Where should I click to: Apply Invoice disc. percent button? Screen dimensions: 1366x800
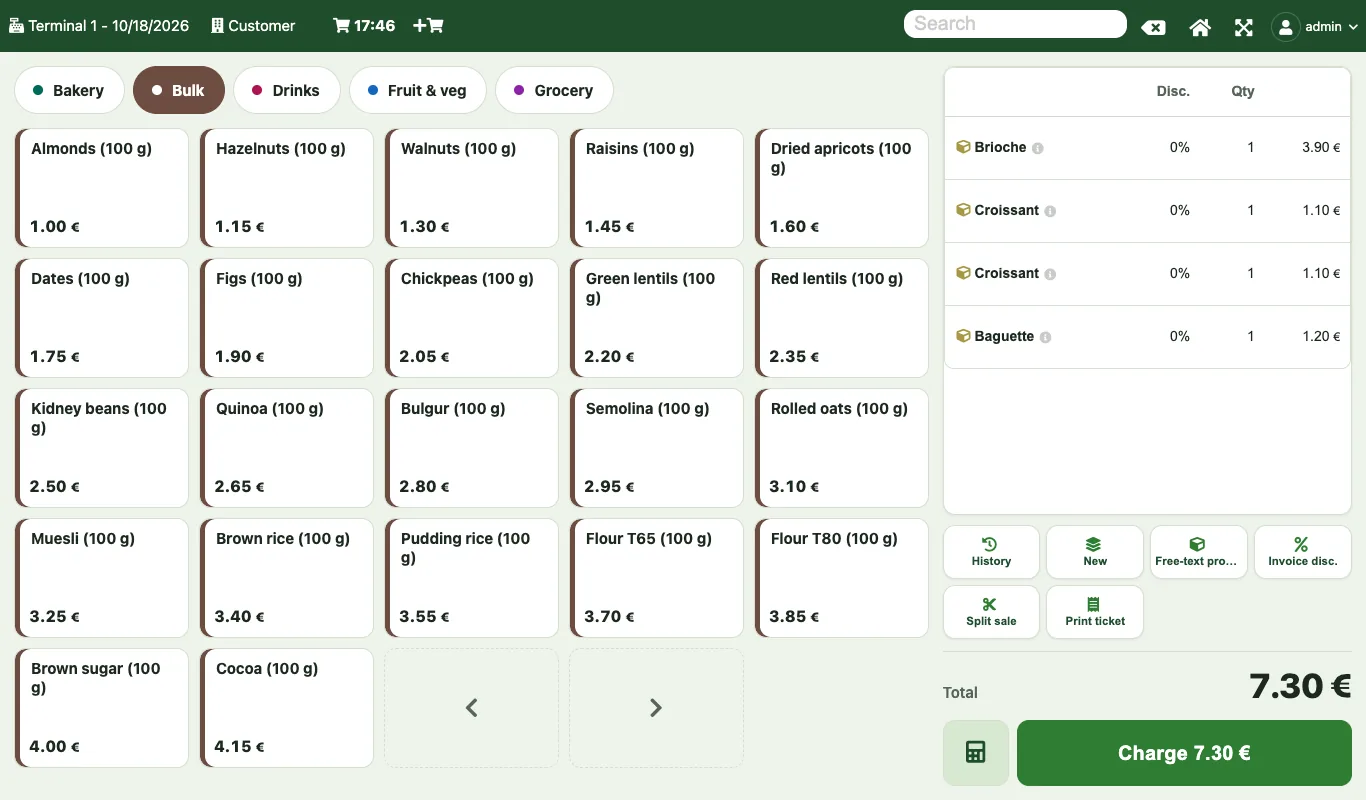[x=1302, y=552]
